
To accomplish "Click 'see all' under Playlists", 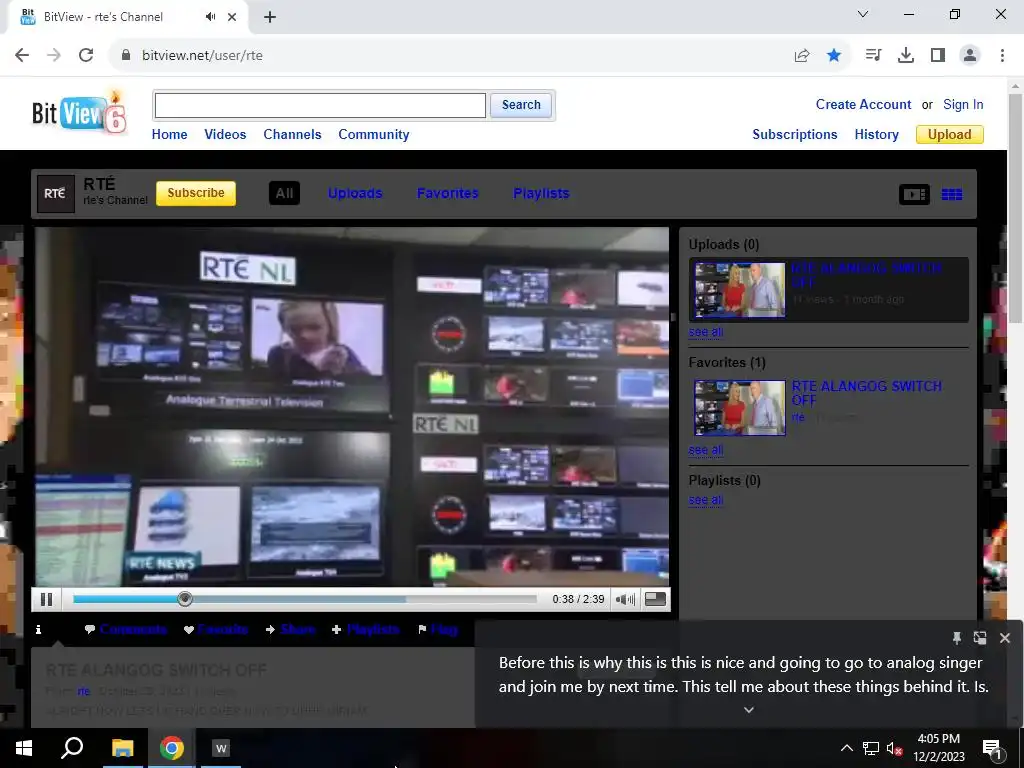I will pyautogui.click(x=706, y=500).
